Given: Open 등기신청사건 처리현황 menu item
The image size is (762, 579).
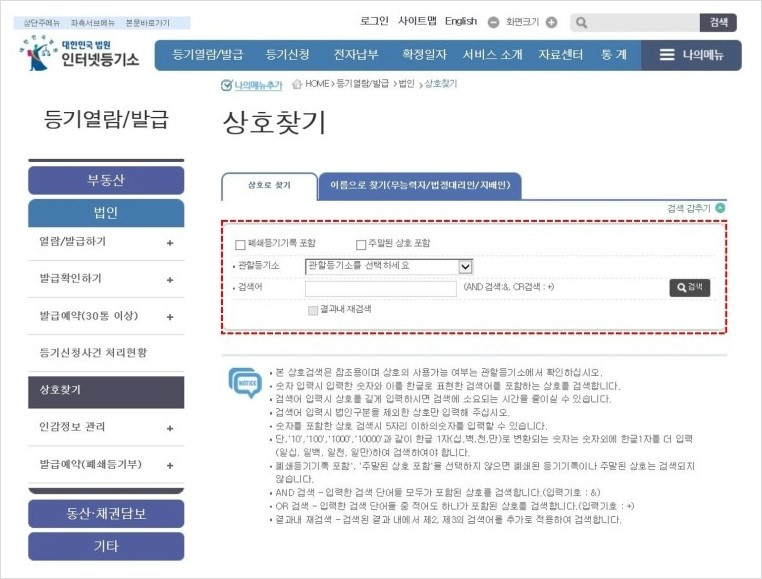Looking at the screenshot, I should tap(93, 353).
